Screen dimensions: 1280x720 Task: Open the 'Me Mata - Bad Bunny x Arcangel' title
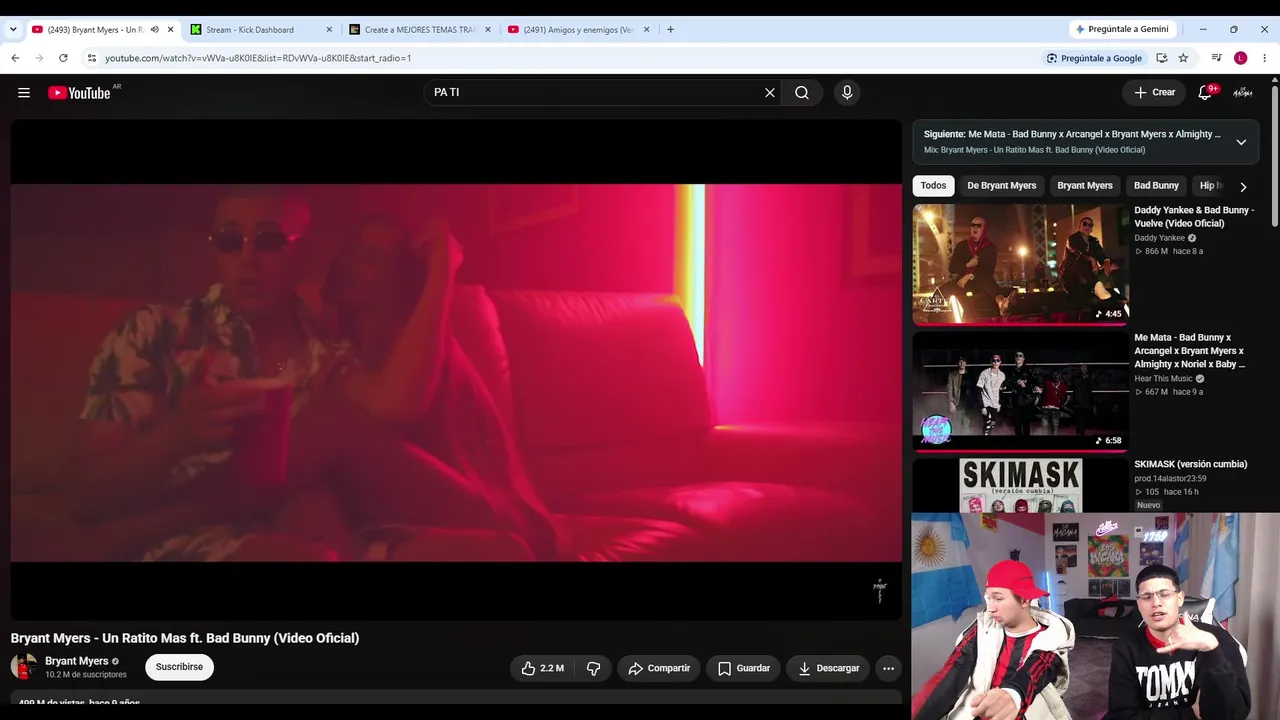(1190, 351)
